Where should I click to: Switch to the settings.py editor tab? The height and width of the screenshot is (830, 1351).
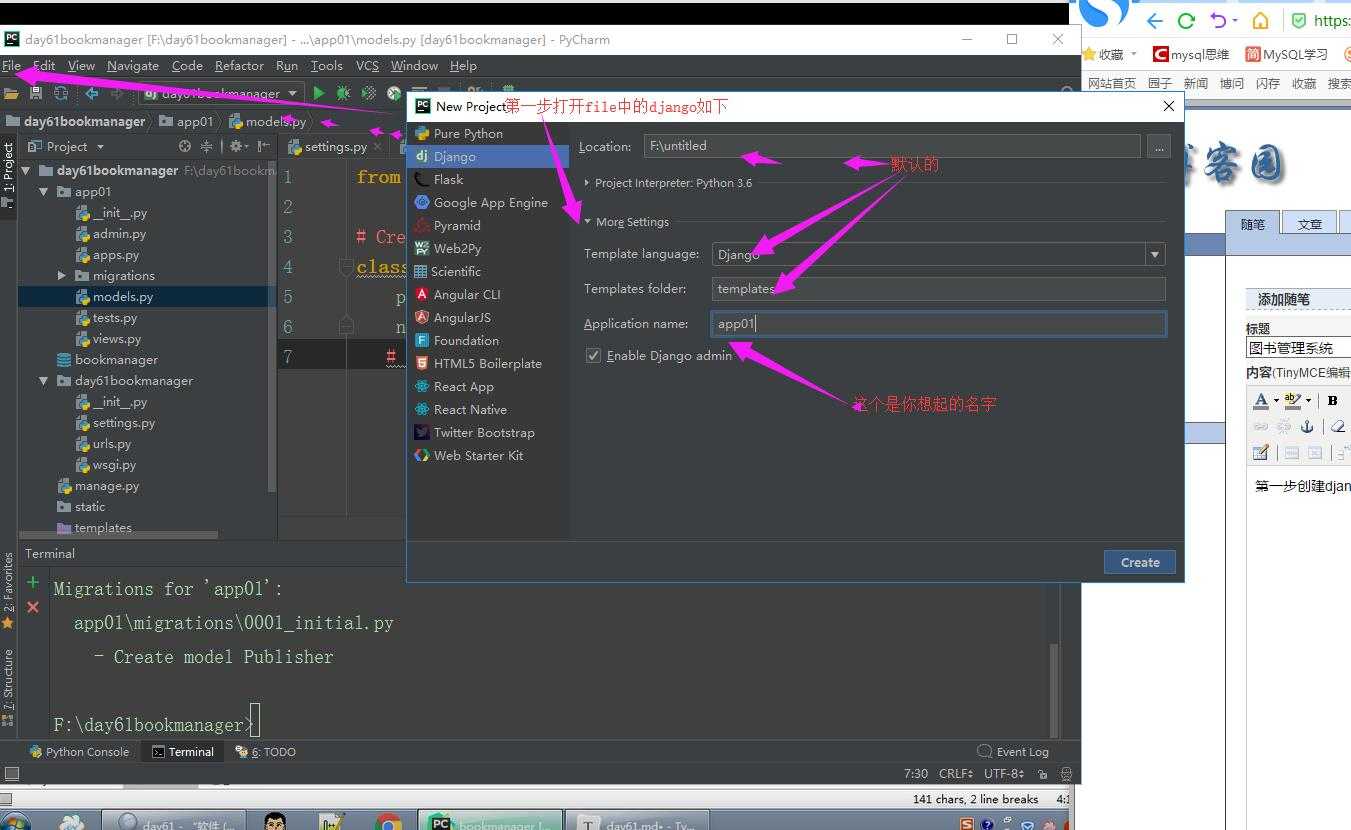pos(335,146)
